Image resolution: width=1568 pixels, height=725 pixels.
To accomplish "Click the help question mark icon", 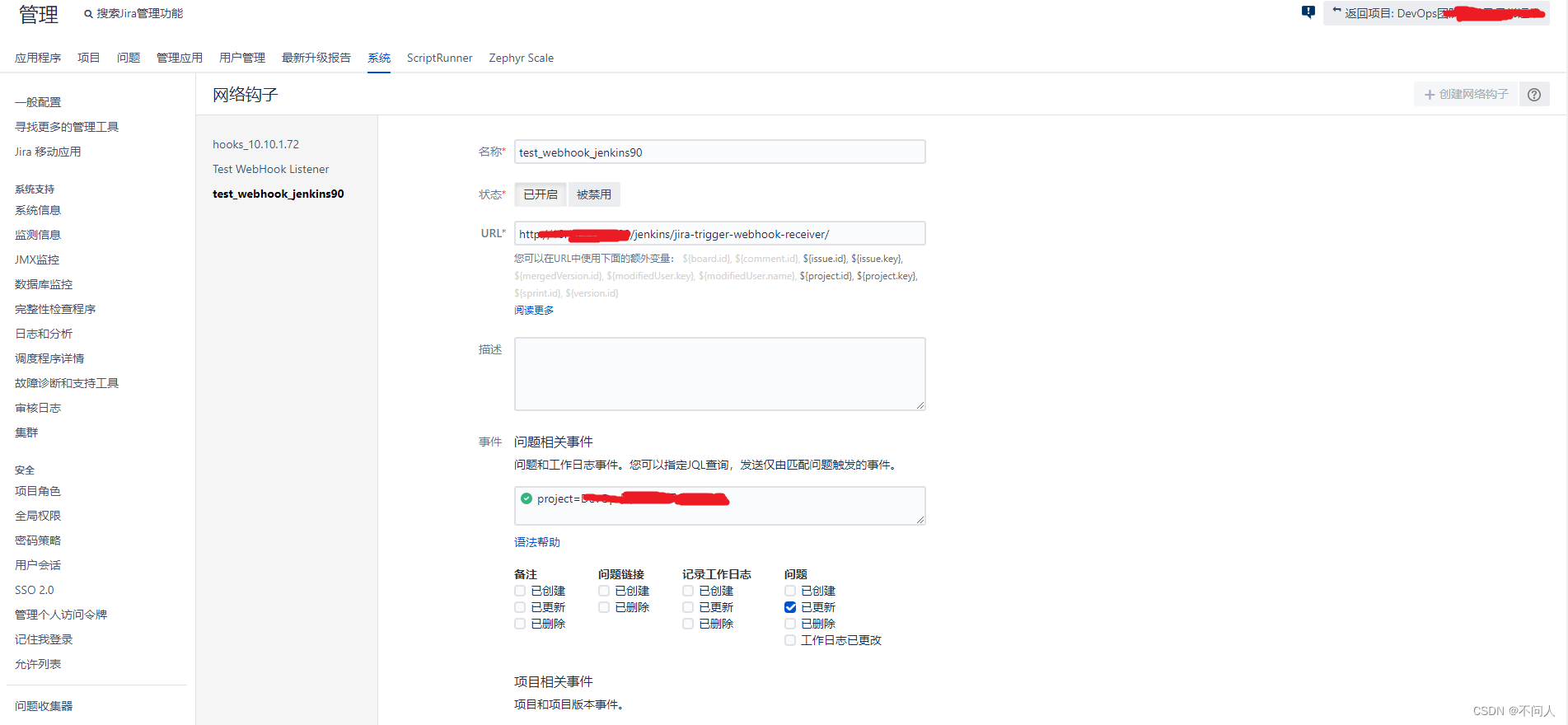I will click(1533, 95).
